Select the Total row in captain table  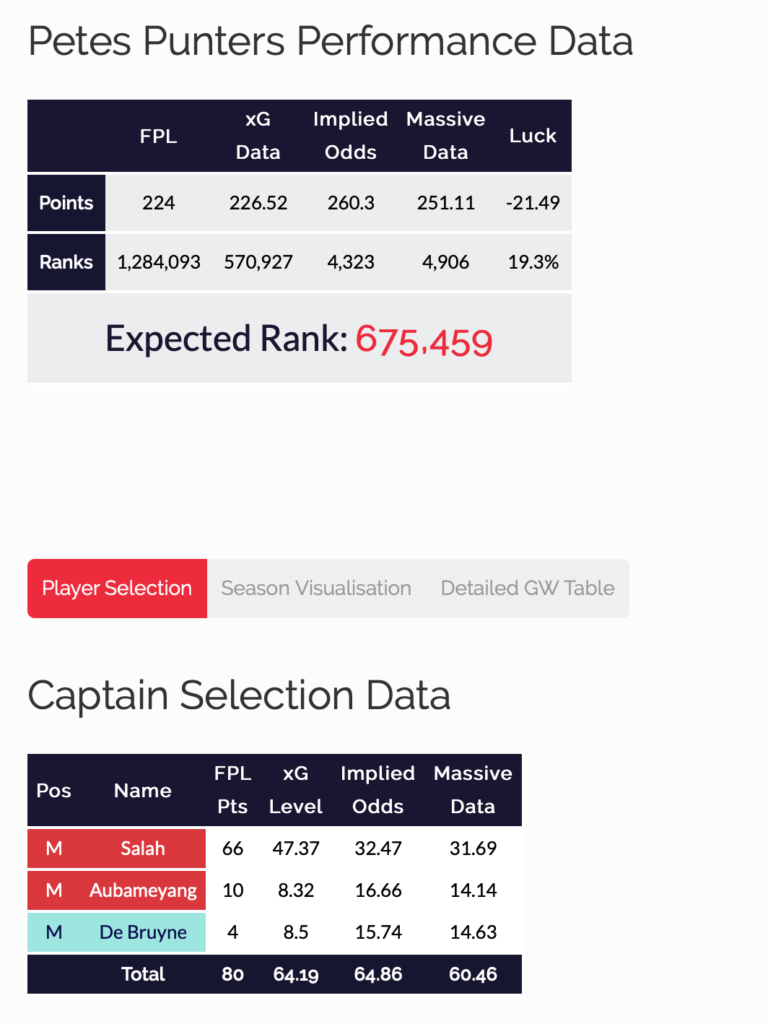141,974
